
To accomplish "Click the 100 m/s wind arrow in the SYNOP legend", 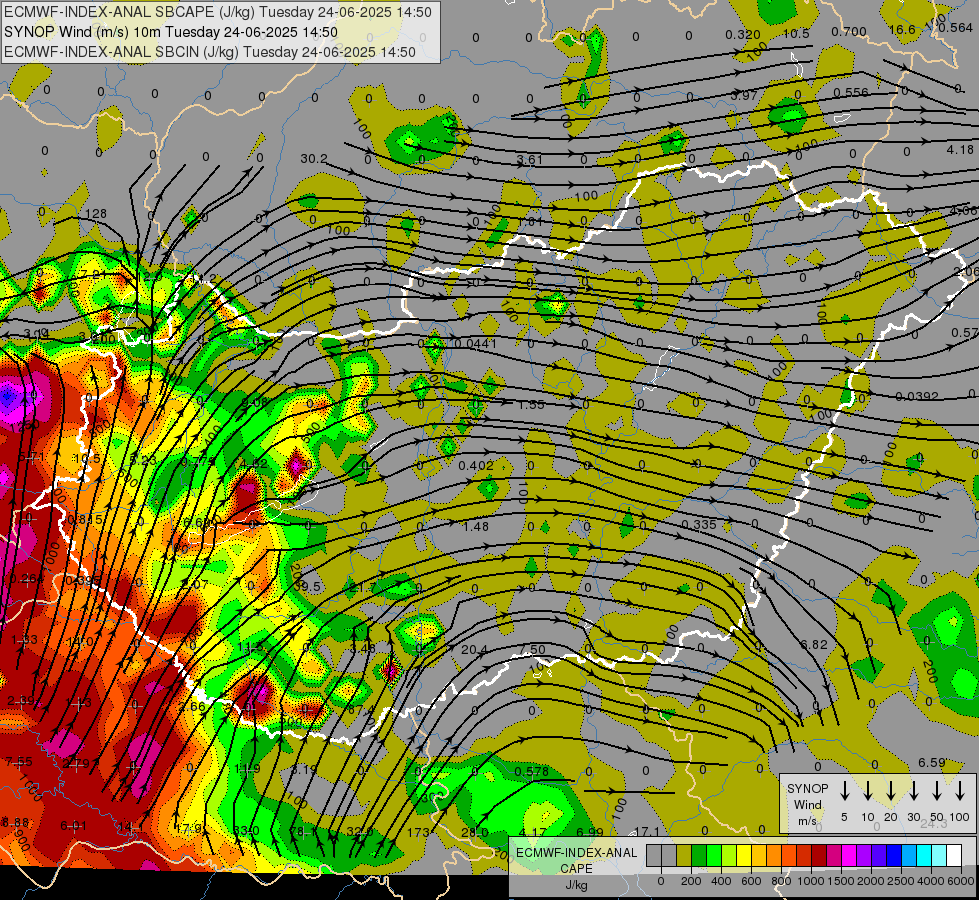I will [x=960, y=791].
